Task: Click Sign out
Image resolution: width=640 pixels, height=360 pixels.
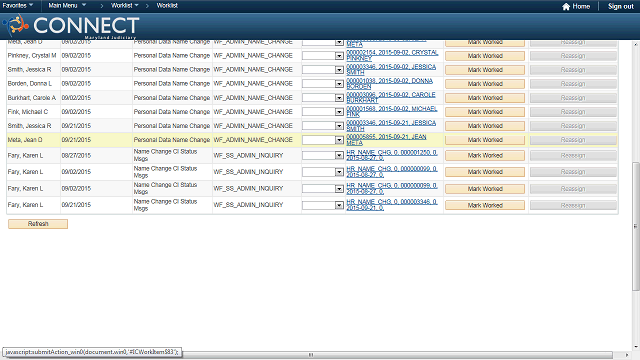Action: point(620,7)
